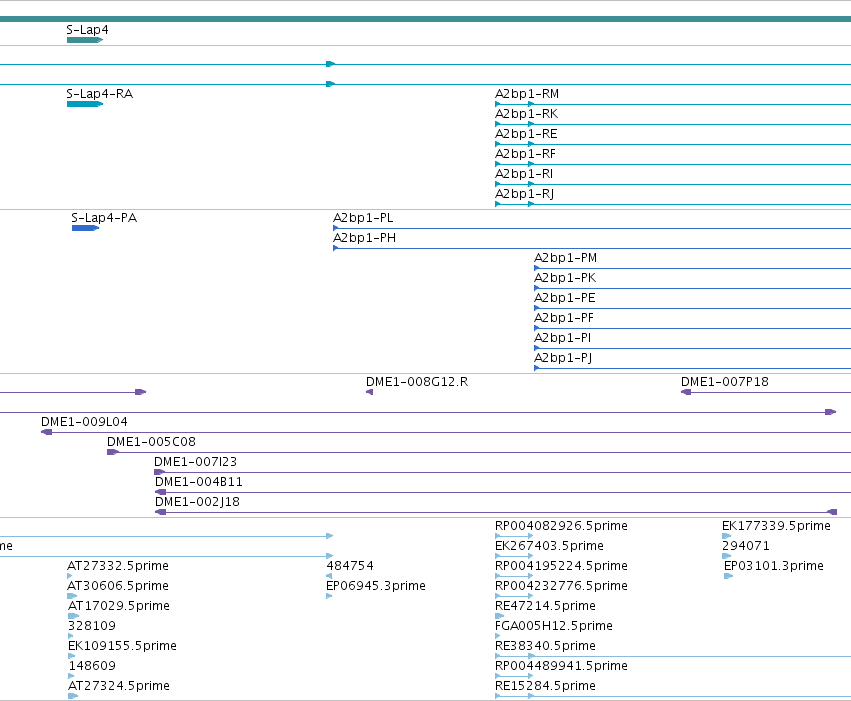Select EST RP004195224.5prime
Image resolution: width=851 pixels, height=701 pixels.
coord(562,566)
